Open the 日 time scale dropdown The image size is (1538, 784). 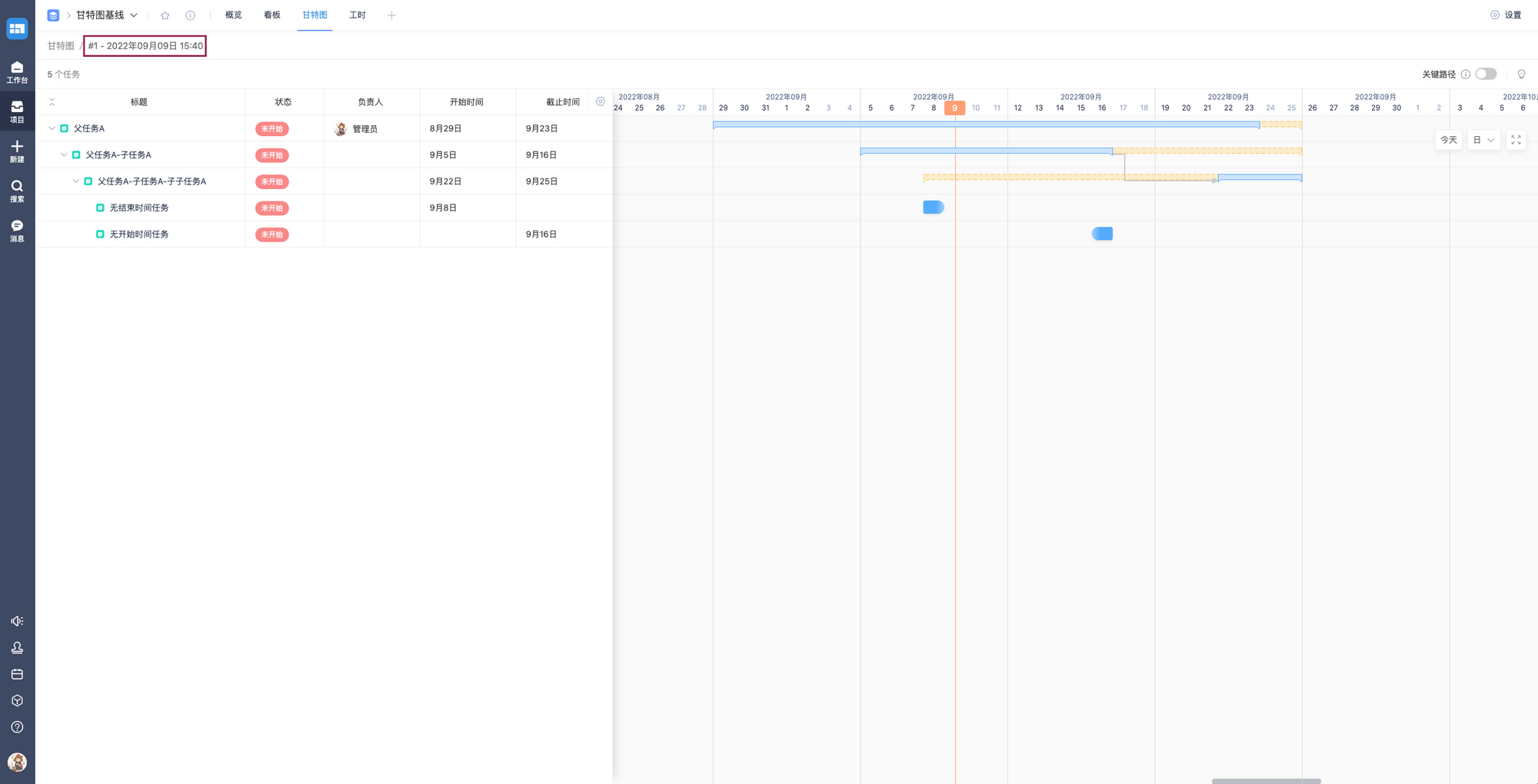click(x=1483, y=140)
